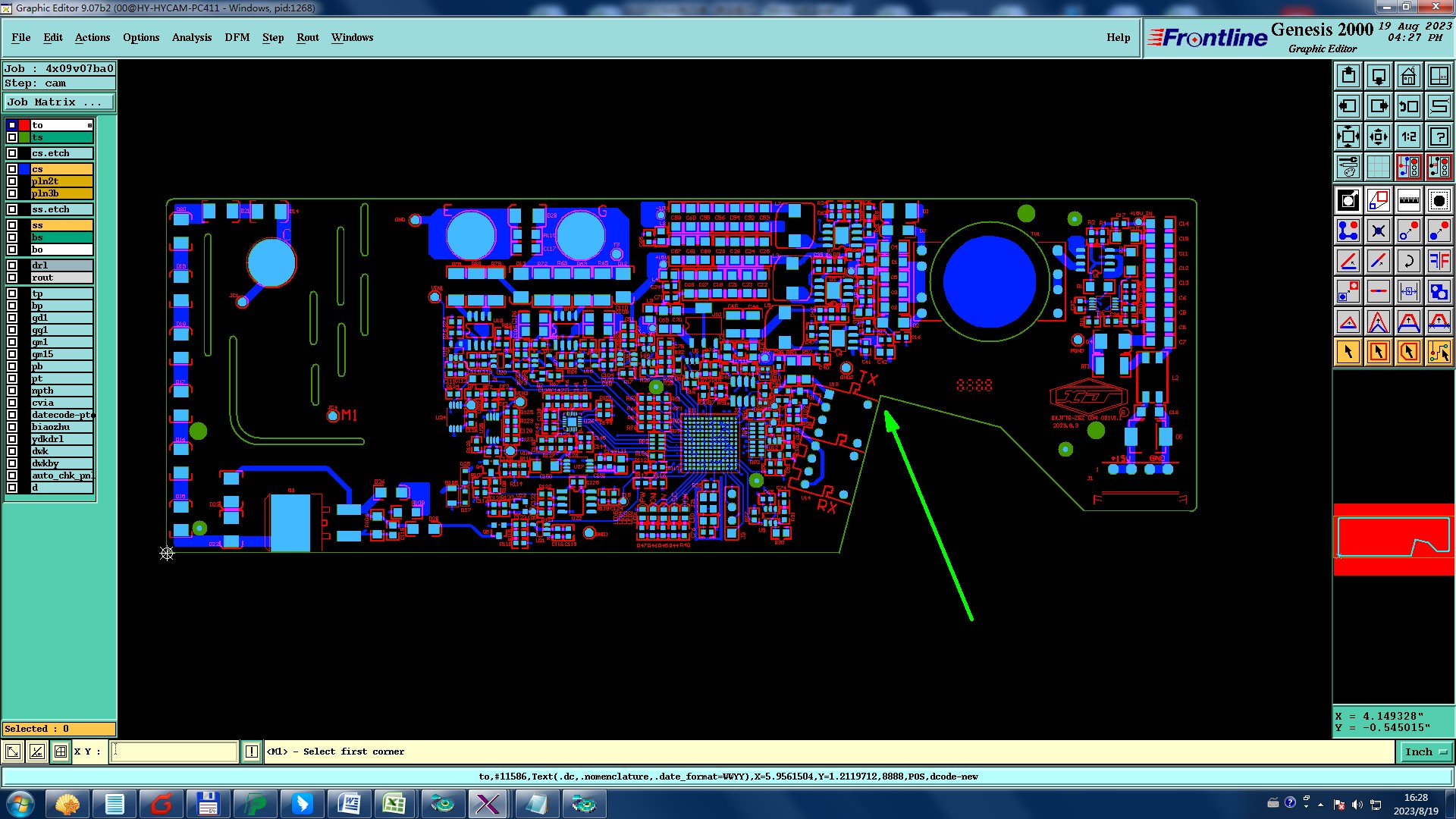Click the X Y coordinate input field
The image size is (1456, 819).
pos(174,752)
